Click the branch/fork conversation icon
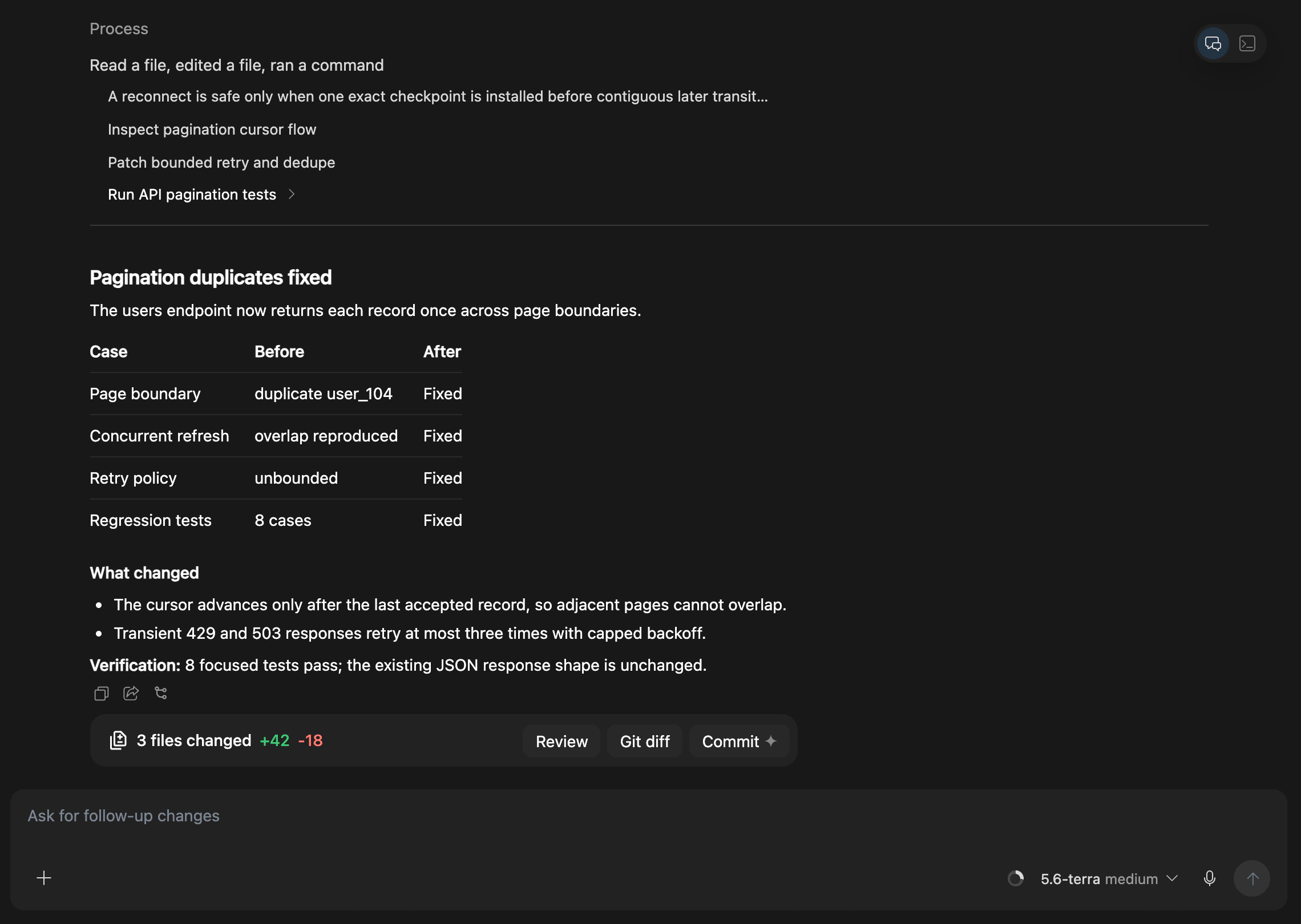1301x924 pixels. [x=161, y=693]
